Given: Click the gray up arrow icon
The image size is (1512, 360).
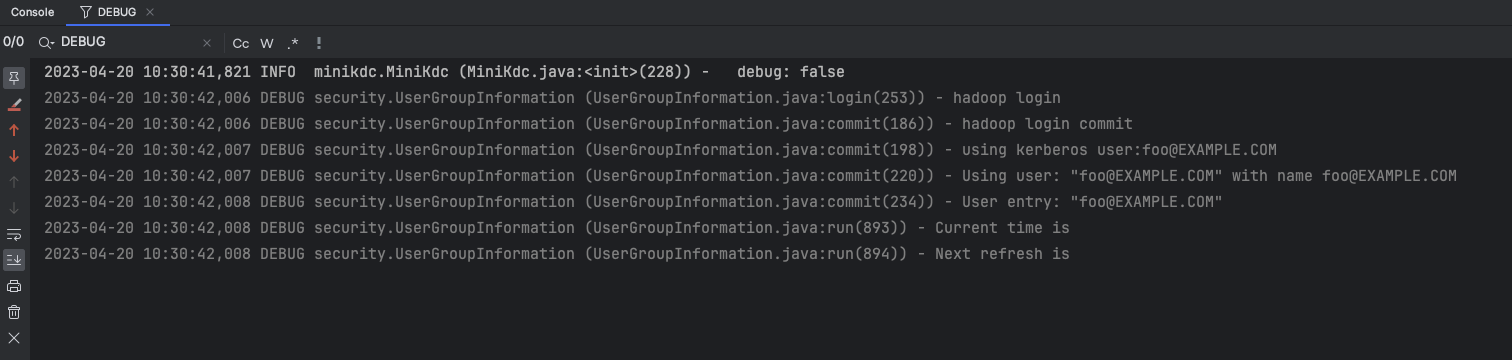Looking at the screenshot, I should [14, 182].
